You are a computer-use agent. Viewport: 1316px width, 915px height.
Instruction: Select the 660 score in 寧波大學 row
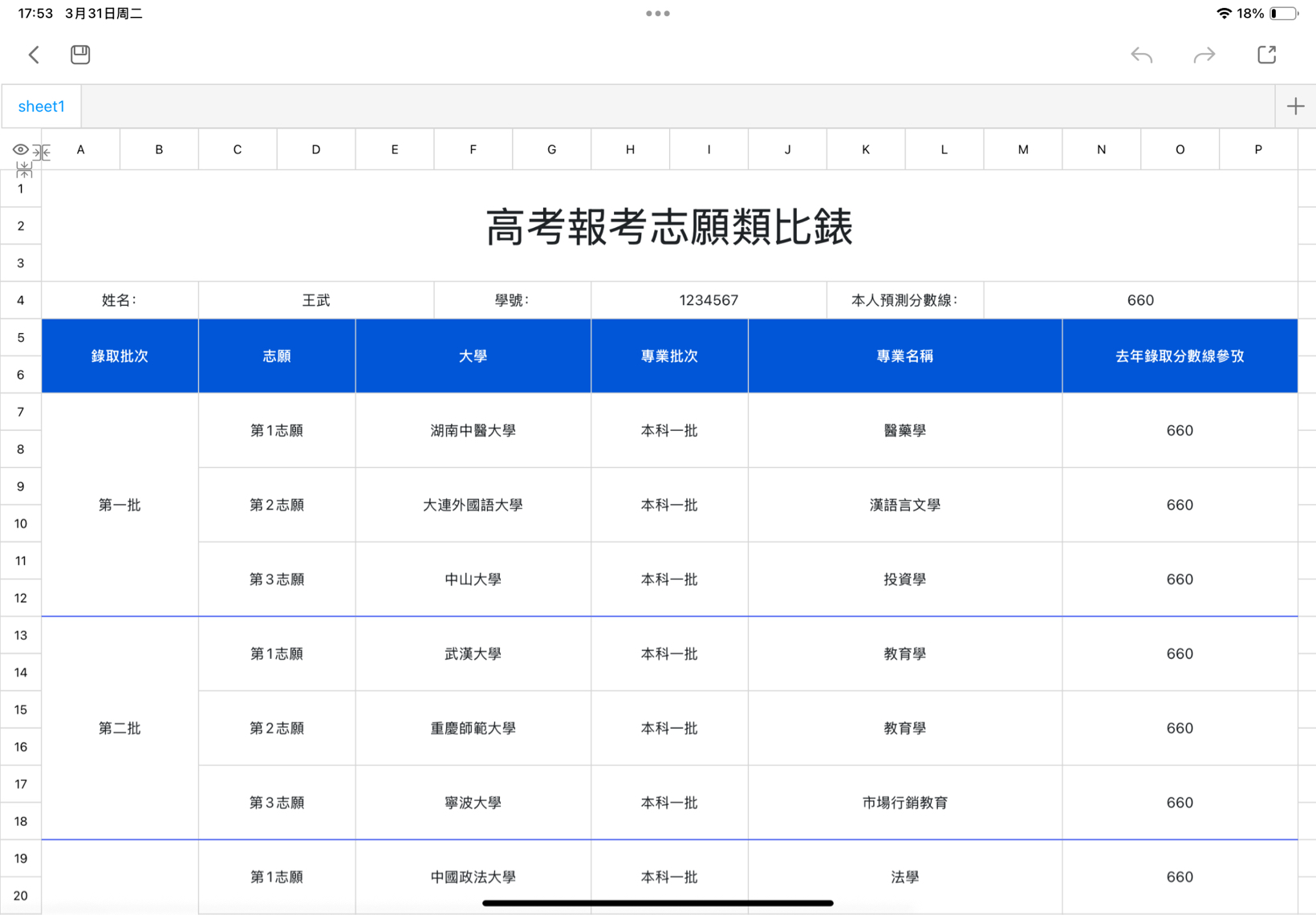click(x=1180, y=803)
